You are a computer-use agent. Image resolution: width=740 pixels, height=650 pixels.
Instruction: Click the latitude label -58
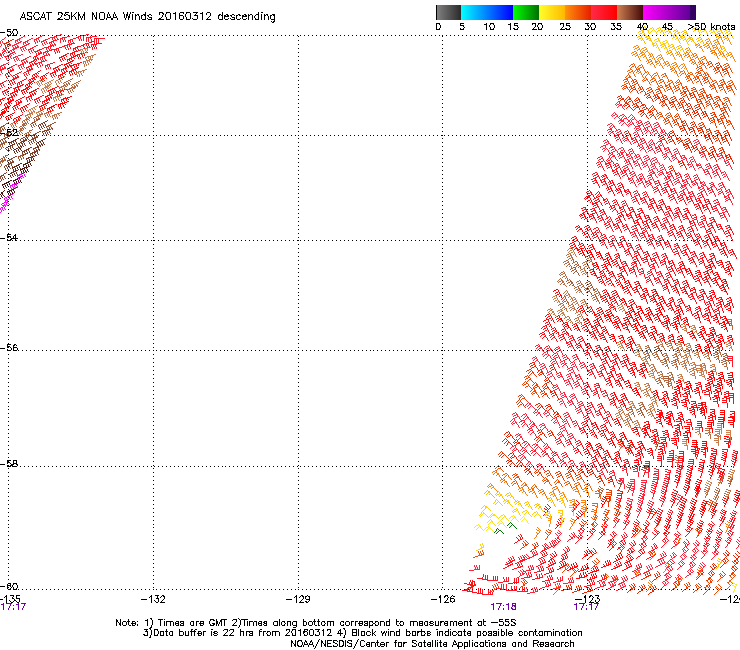click(9, 464)
